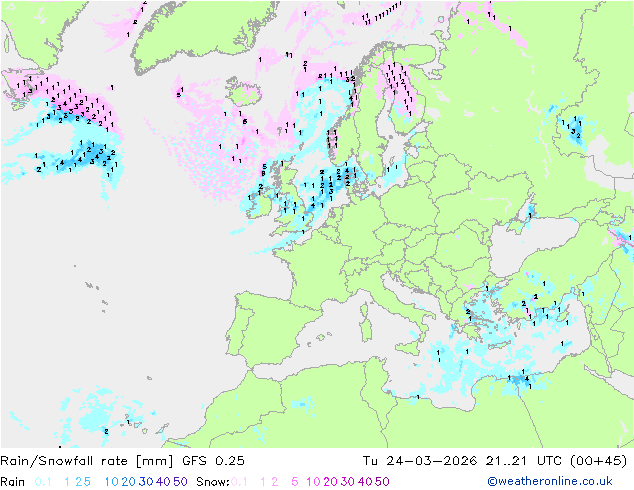Click the 'Tu' weekday abbreviation

pyautogui.click(x=370, y=461)
